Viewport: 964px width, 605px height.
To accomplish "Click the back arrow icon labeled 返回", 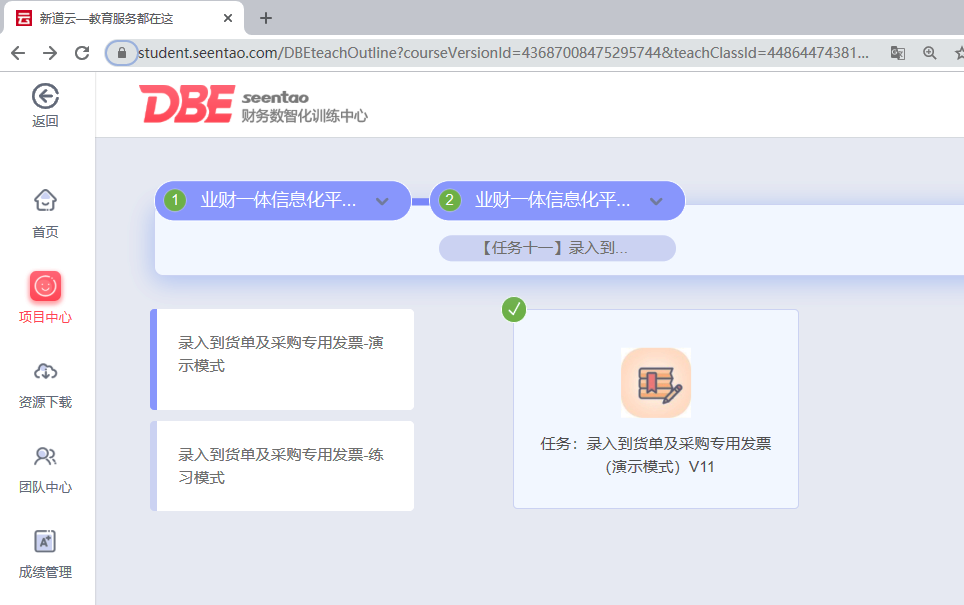I will (45, 96).
